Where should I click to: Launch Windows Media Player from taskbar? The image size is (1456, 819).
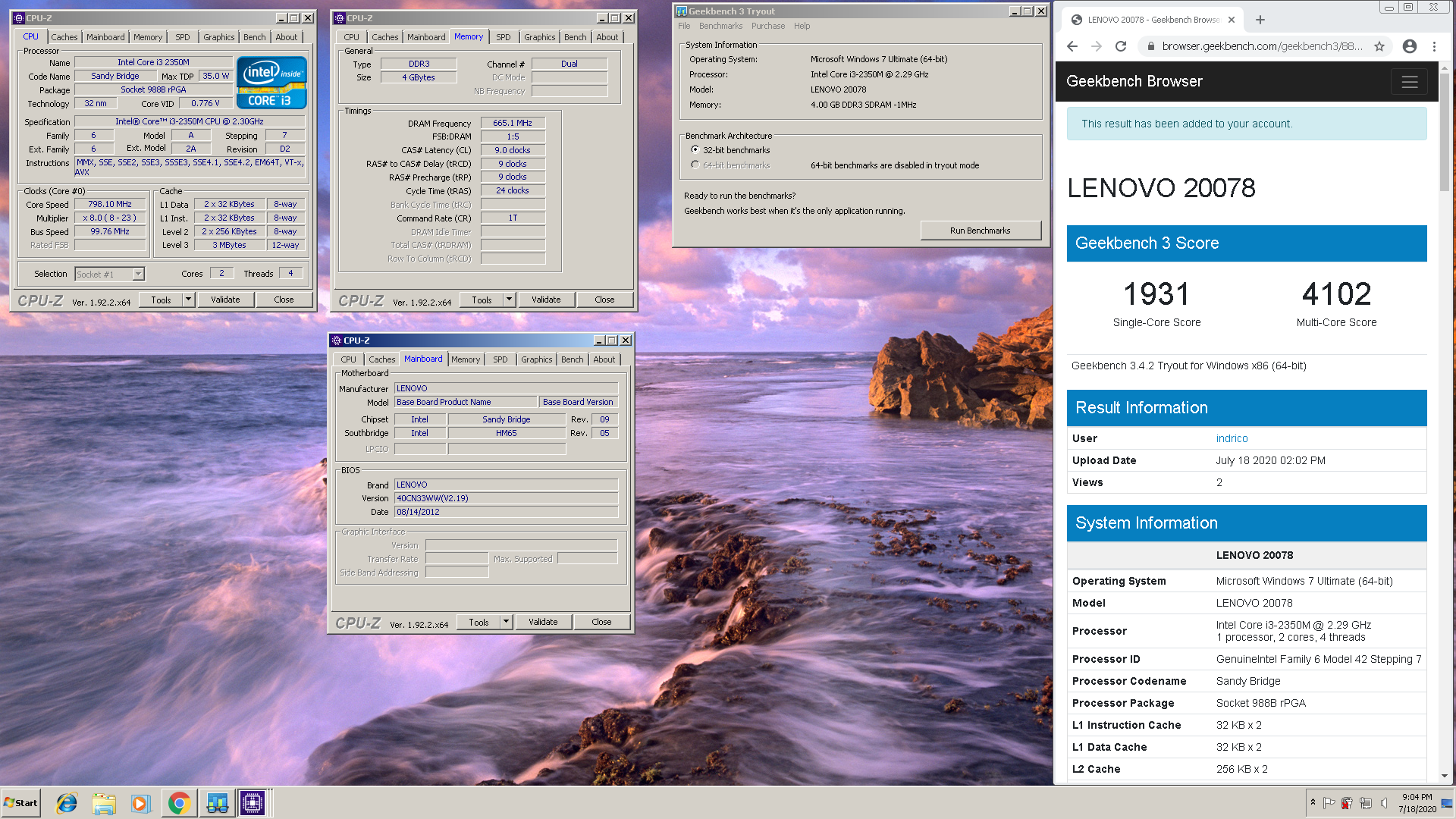coord(140,803)
